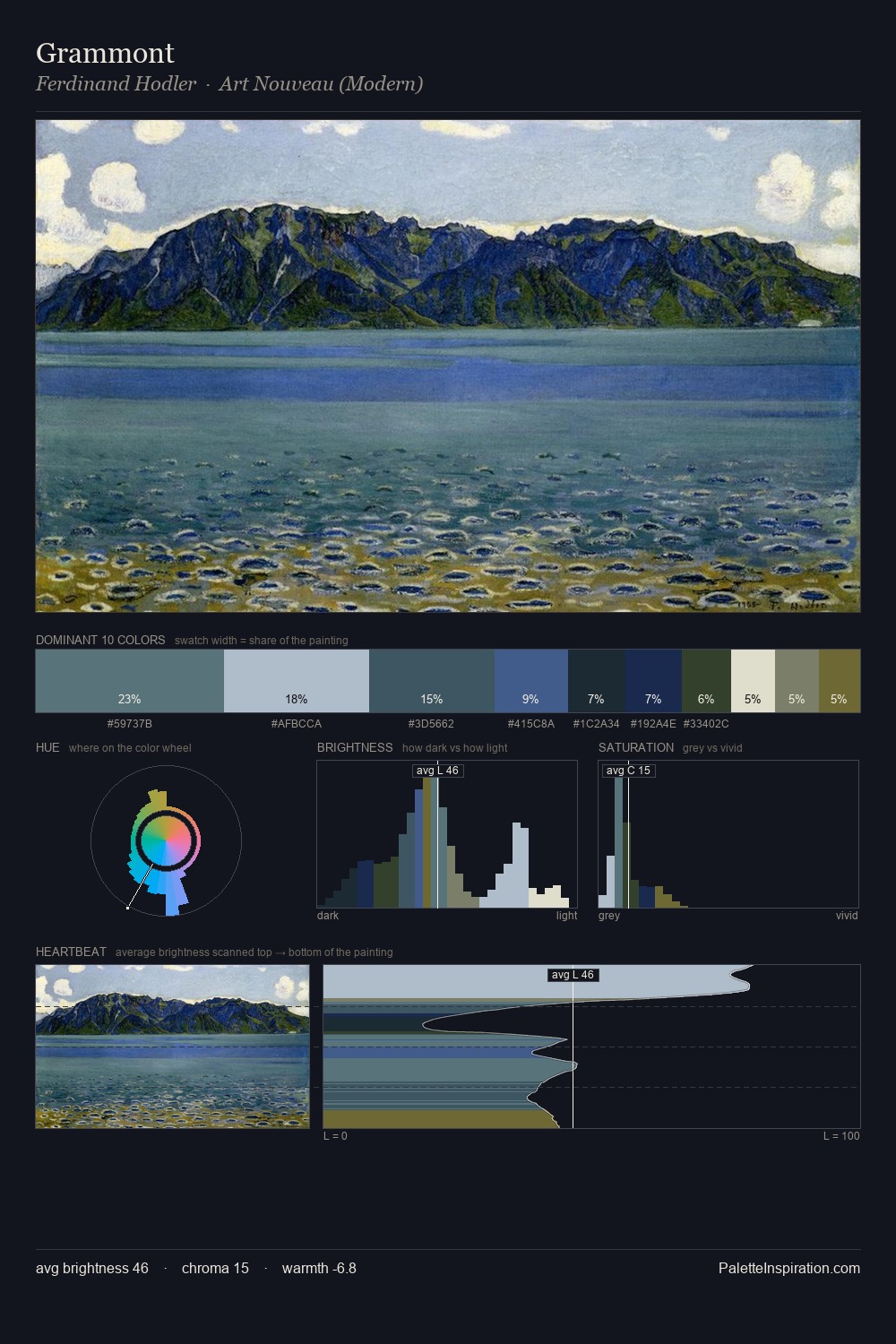The height and width of the screenshot is (1344, 896).
Task: Click hex code '#192A4E' label
Action: click(x=653, y=723)
